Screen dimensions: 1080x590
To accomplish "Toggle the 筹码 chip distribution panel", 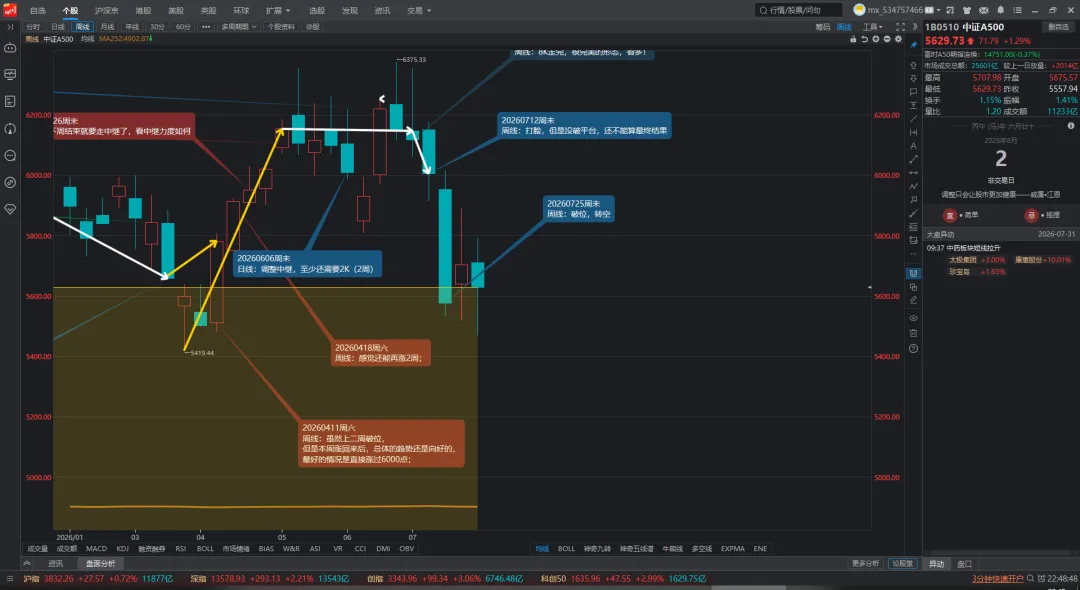I will point(822,27).
